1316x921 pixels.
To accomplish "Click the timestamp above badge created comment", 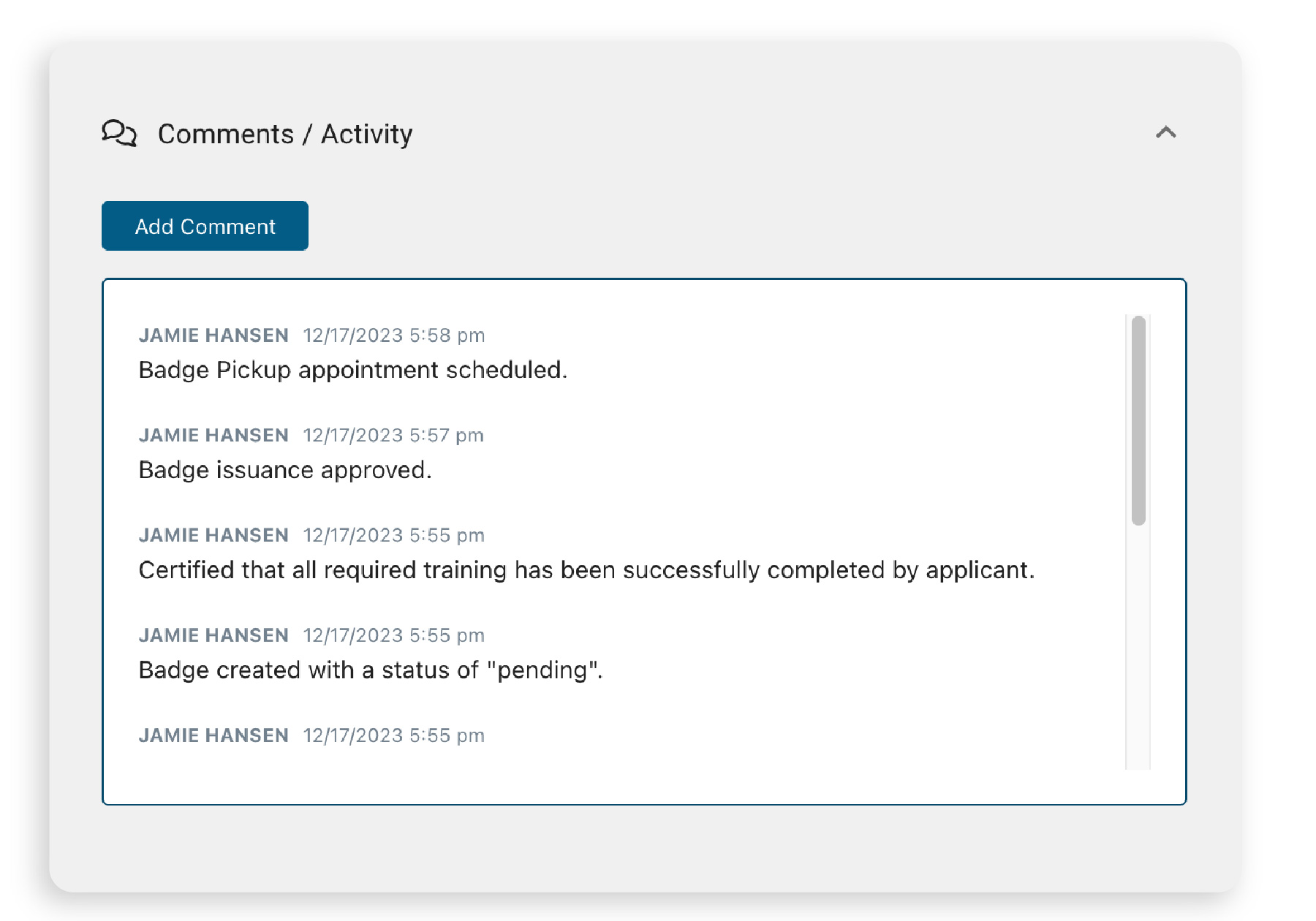I will coord(394,636).
